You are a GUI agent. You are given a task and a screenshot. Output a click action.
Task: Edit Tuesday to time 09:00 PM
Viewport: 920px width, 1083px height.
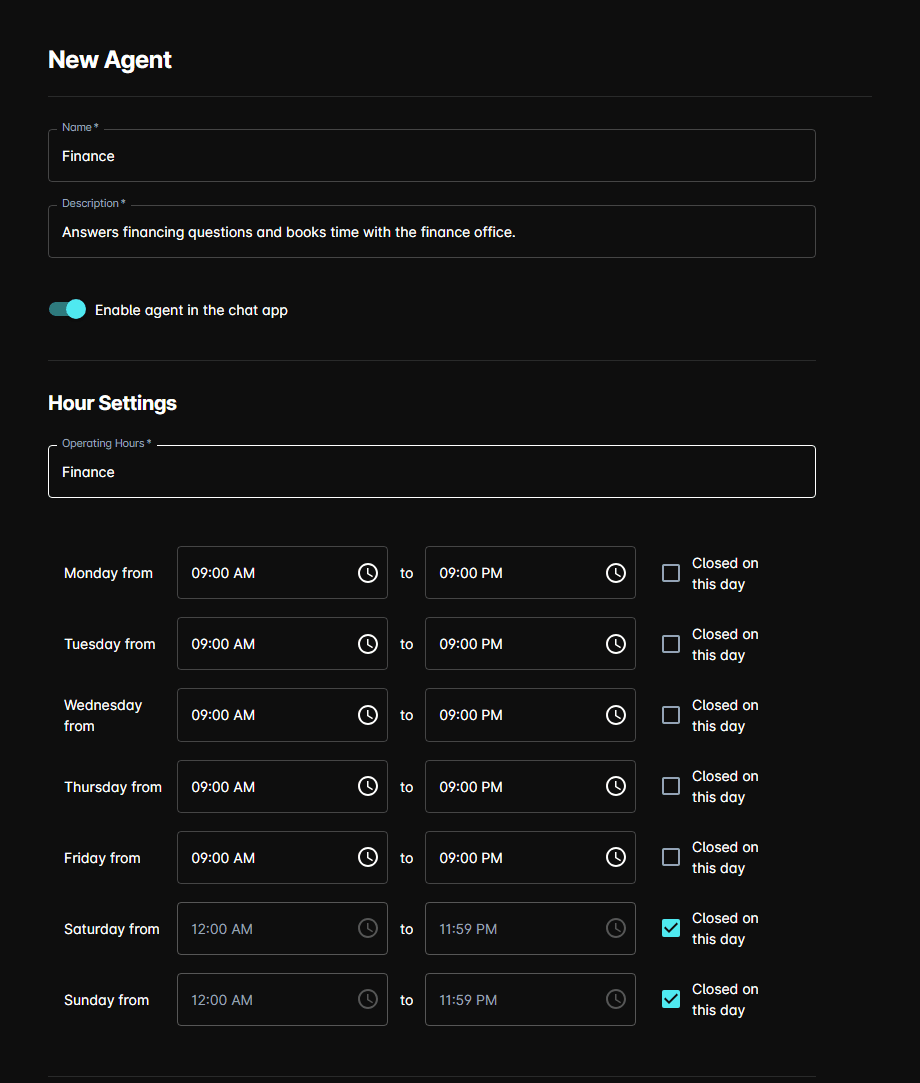pos(530,644)
